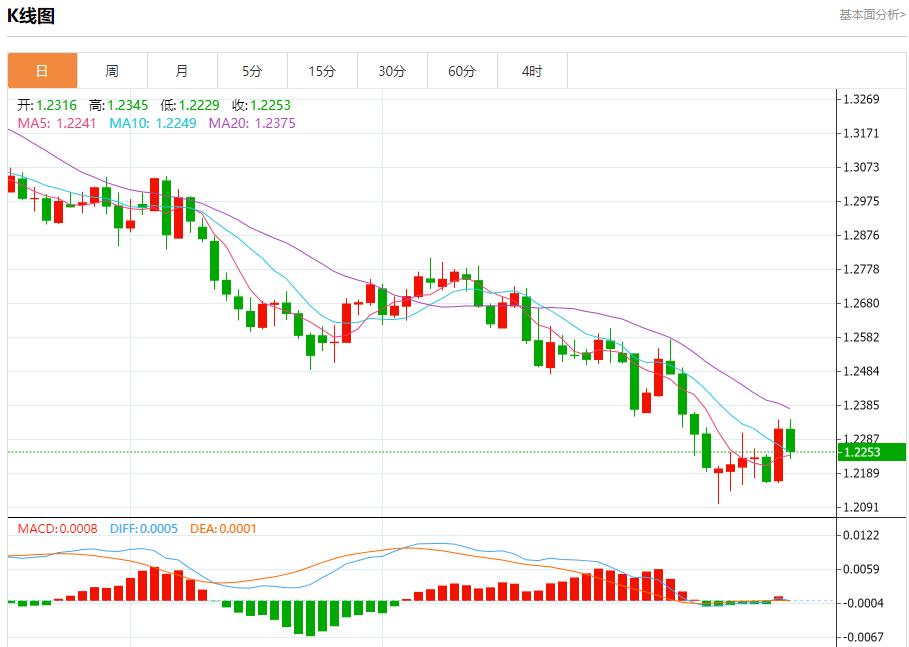Show the 30分 interval chart
This screenshot has width=909, height=647.
(392, 71)
